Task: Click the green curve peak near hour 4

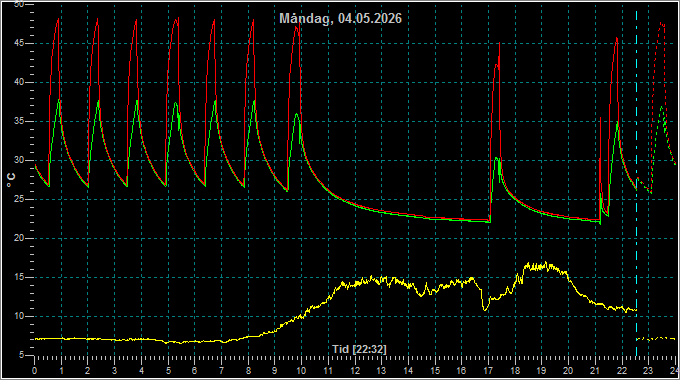Action: (137, 101)
